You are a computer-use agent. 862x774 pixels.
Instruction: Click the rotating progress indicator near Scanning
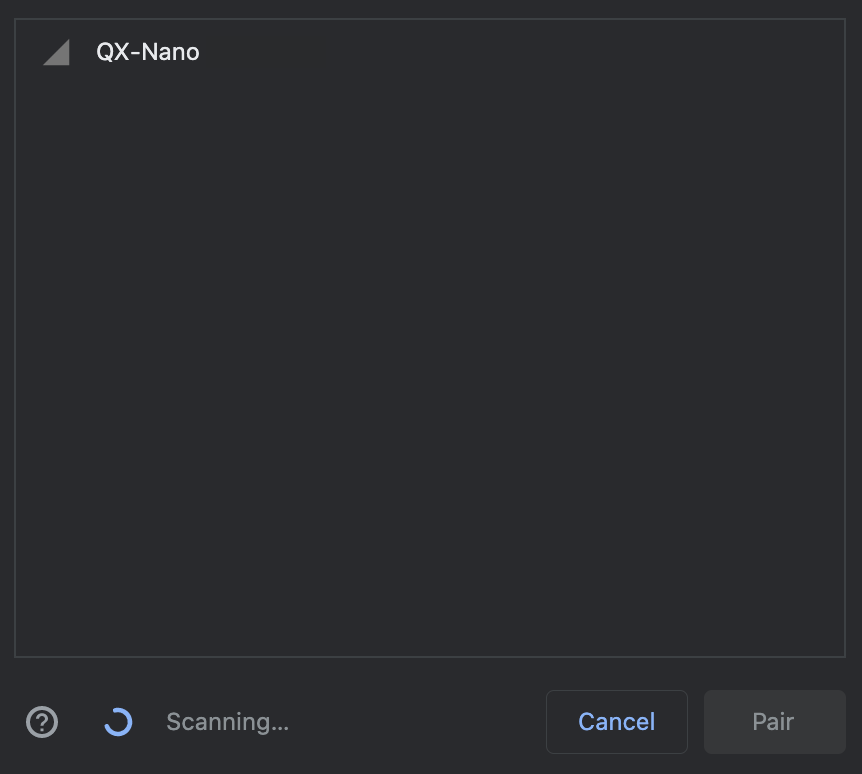pyautogui.click(x=118, y=722)
